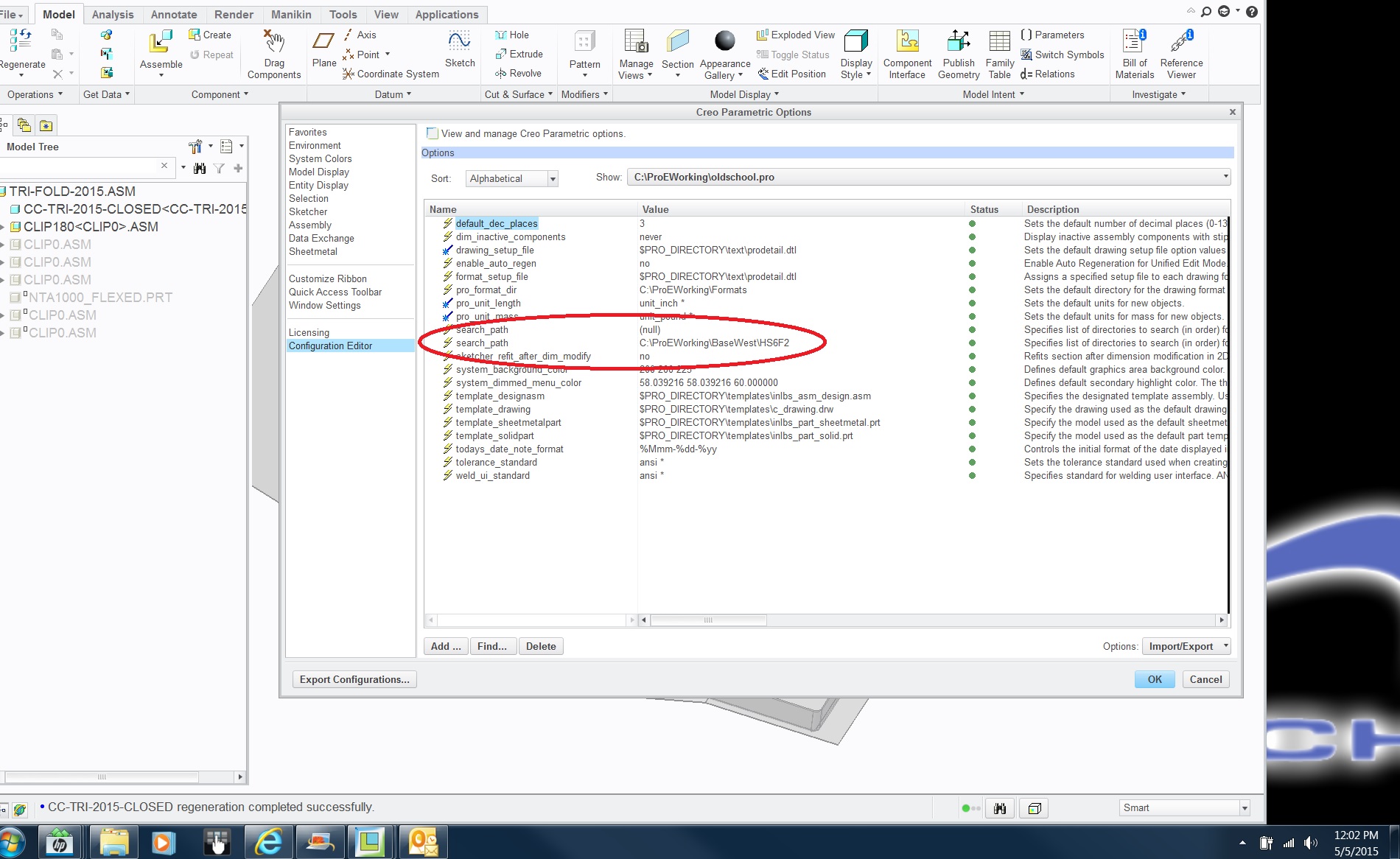Cancel the options dialog
The width and height of the screenshot is (1400, 859).
click(1205, 679)
